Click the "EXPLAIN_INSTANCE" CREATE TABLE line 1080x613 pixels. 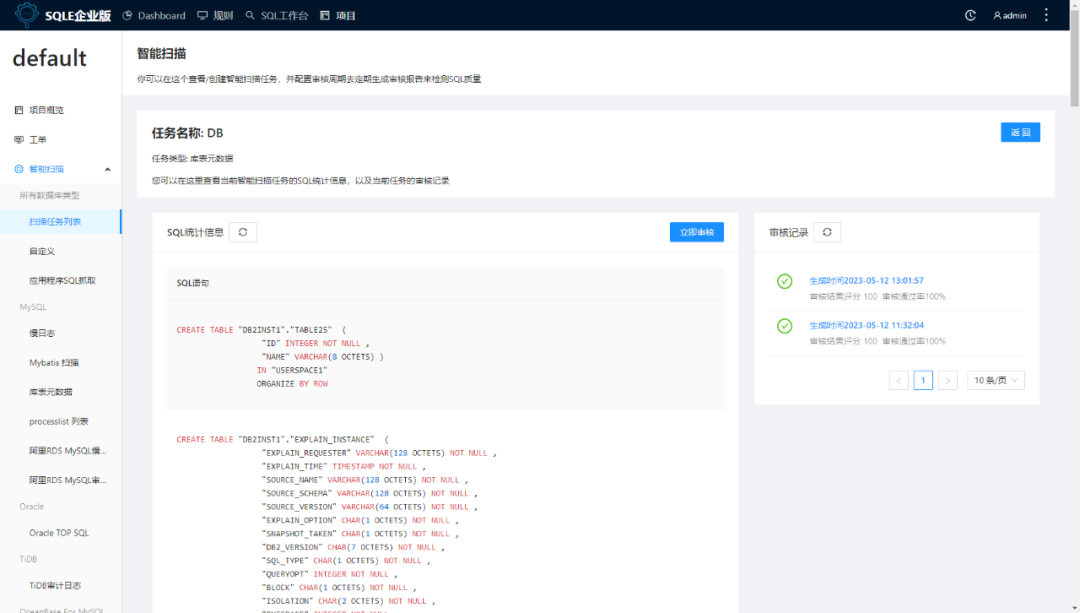282,439
